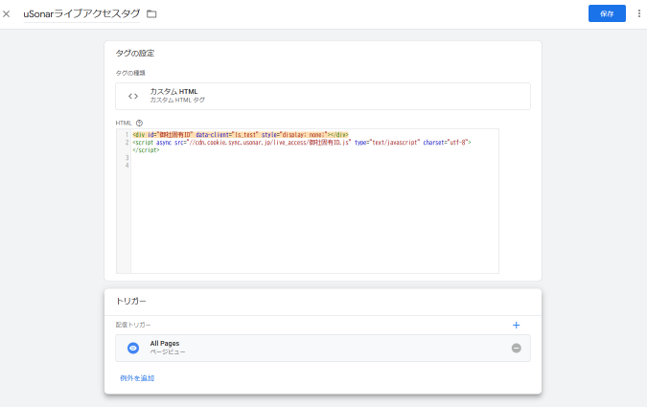
Task: Click the 配信トリガー label
Action: [x=133, y=325]
